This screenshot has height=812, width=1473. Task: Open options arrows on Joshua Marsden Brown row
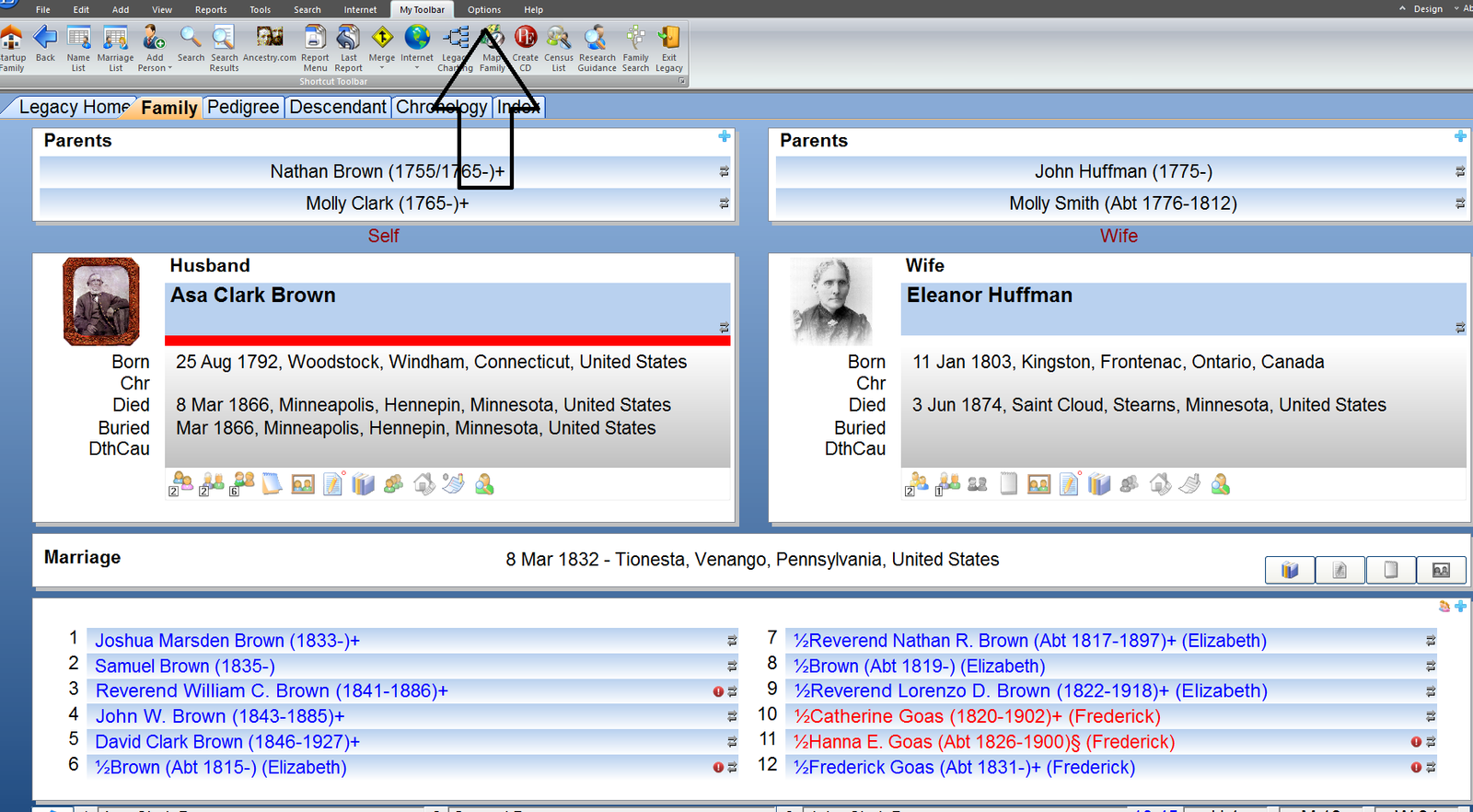pos(732,641)
